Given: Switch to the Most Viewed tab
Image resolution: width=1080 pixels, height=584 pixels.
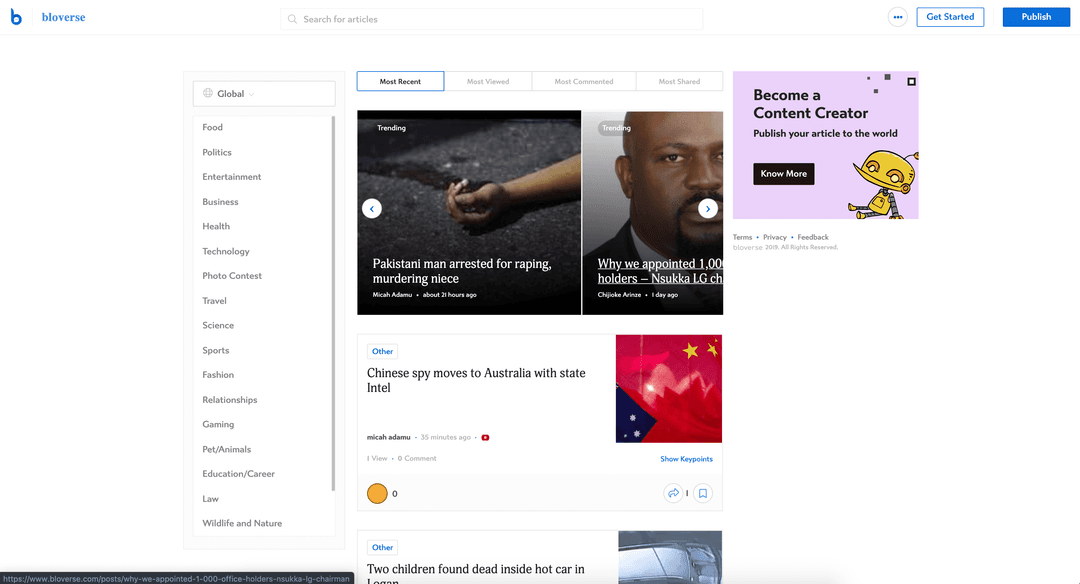Looking at the screenshot, I should [489, 81].
